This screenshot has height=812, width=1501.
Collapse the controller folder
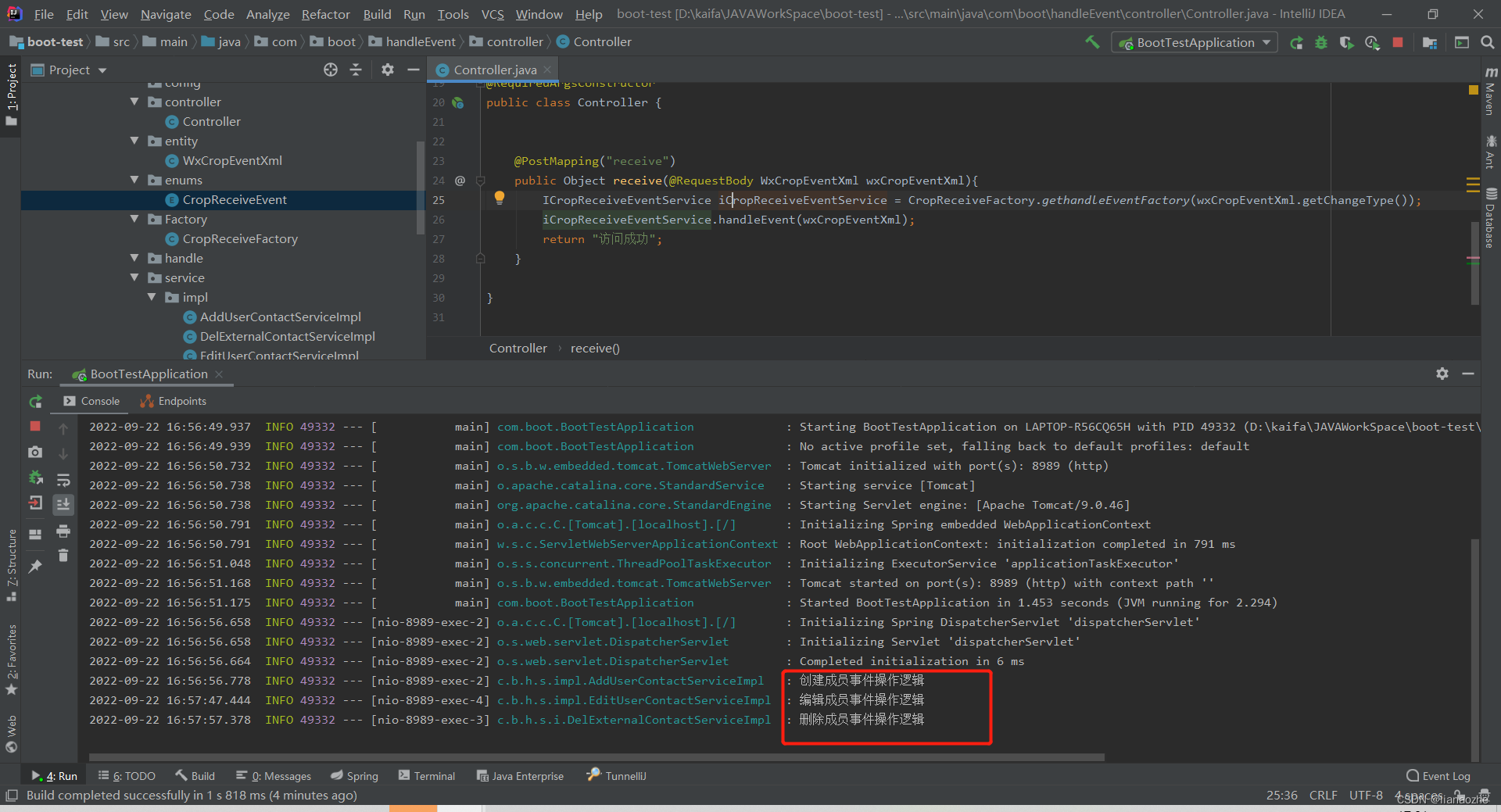click(x=134, y=102)
